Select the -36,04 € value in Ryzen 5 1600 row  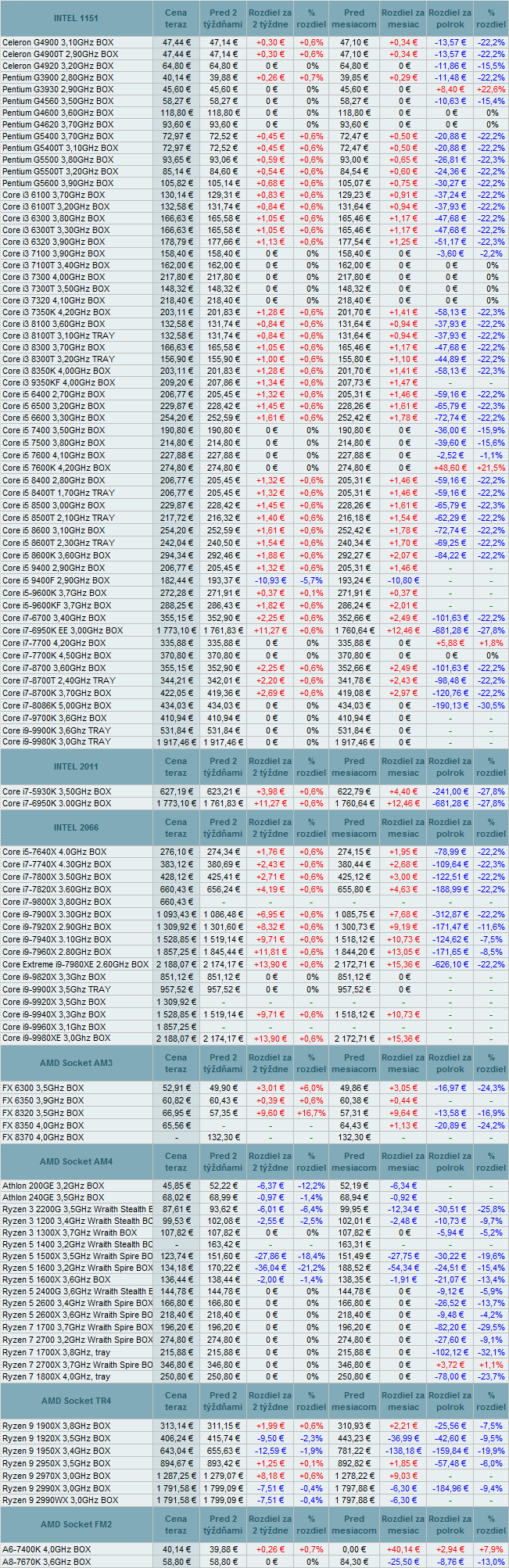click(x=271, y=1267)
